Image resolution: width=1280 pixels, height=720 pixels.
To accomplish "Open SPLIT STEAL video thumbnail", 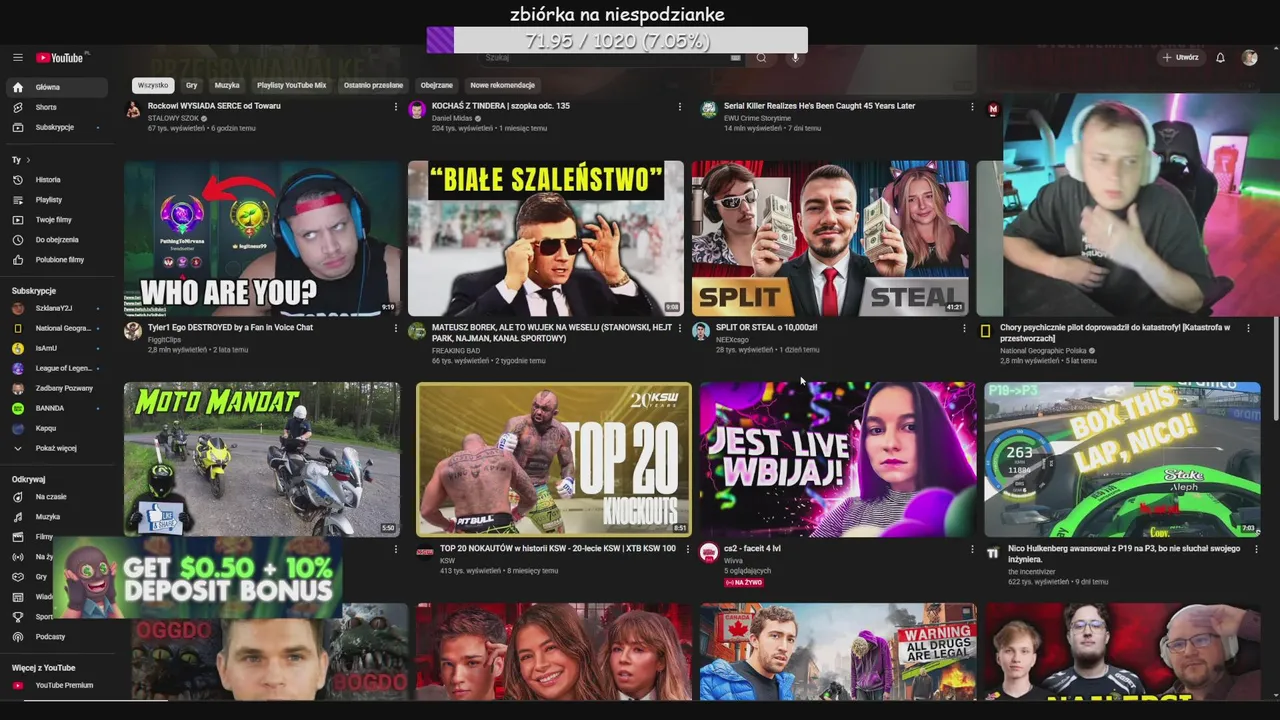I will pos(830,238).
